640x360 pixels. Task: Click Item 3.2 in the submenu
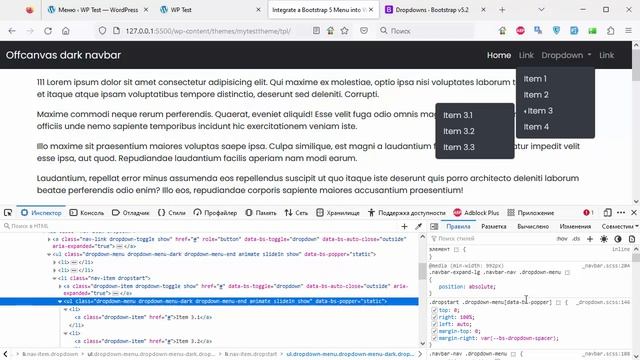tap(459, 131)
